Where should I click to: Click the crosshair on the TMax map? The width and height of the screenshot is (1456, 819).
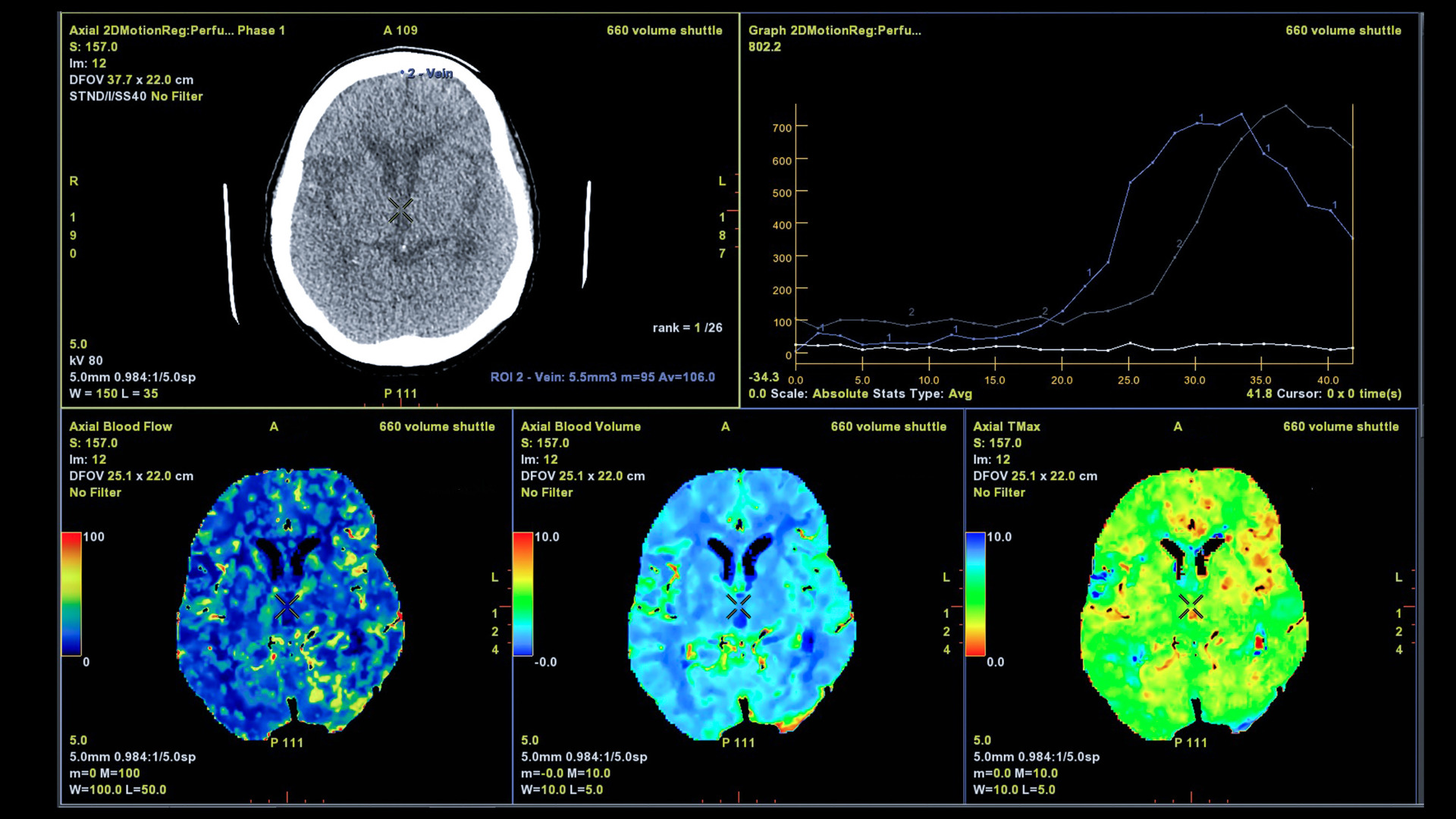(1191, 607)
